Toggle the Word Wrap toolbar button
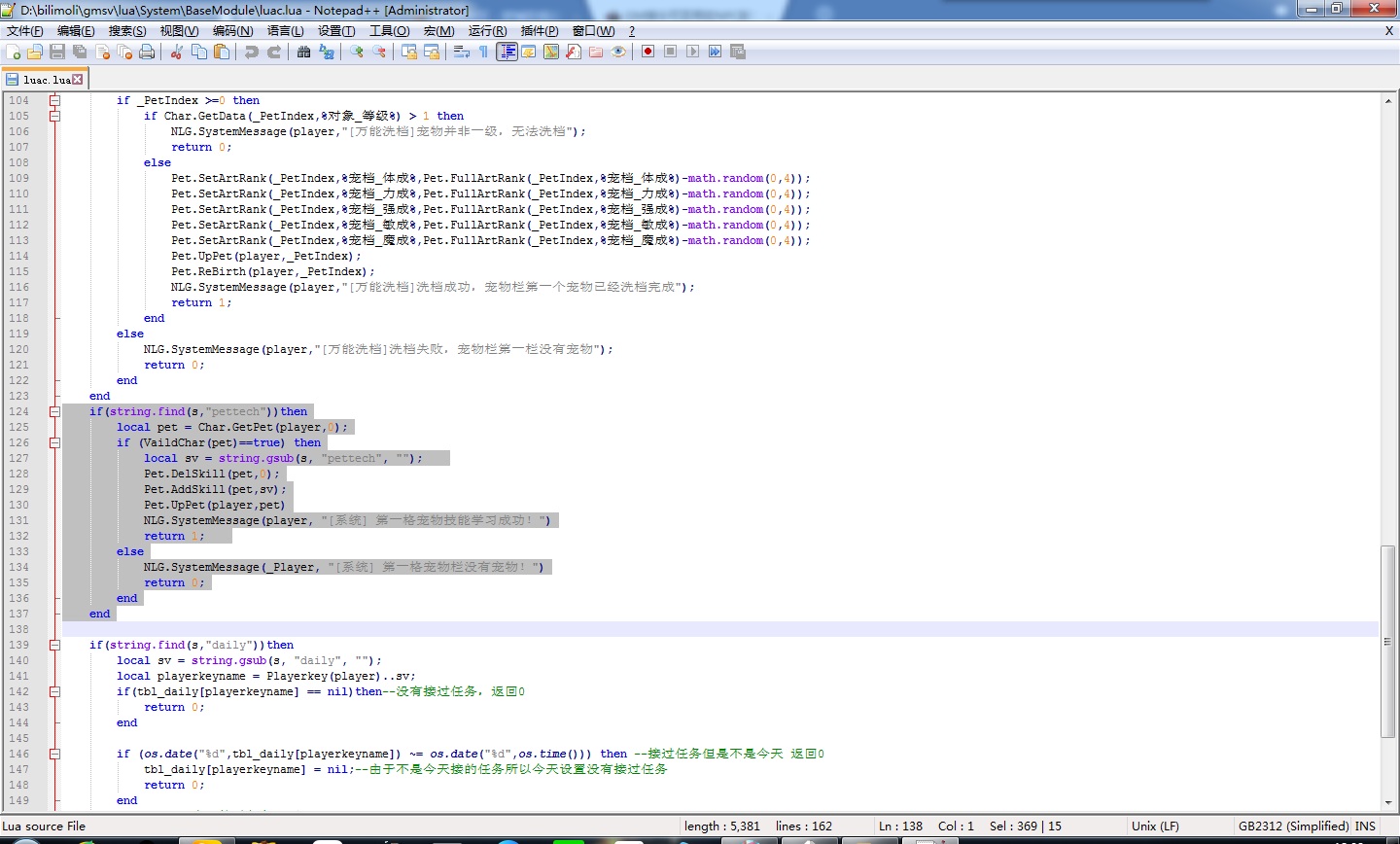1400x844 pixels. tap(461, 52)
